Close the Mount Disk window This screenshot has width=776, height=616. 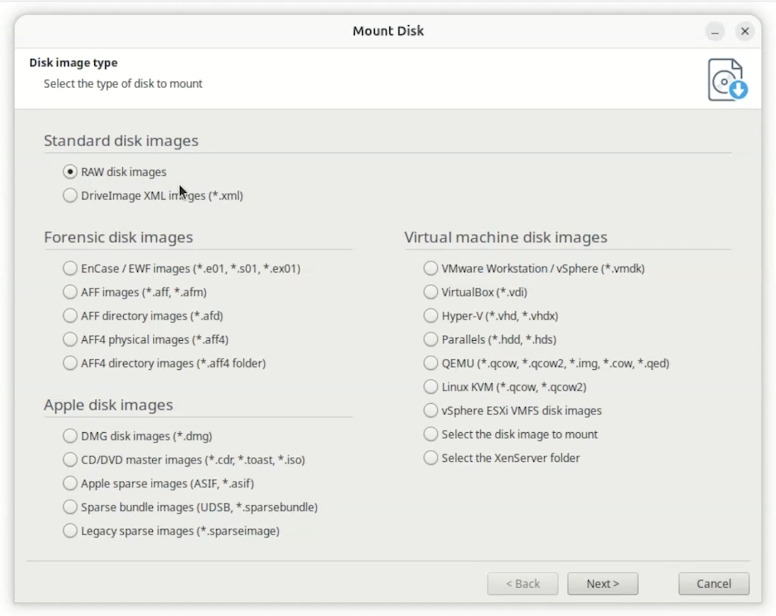pyautogui.click(x=744, y=31)
